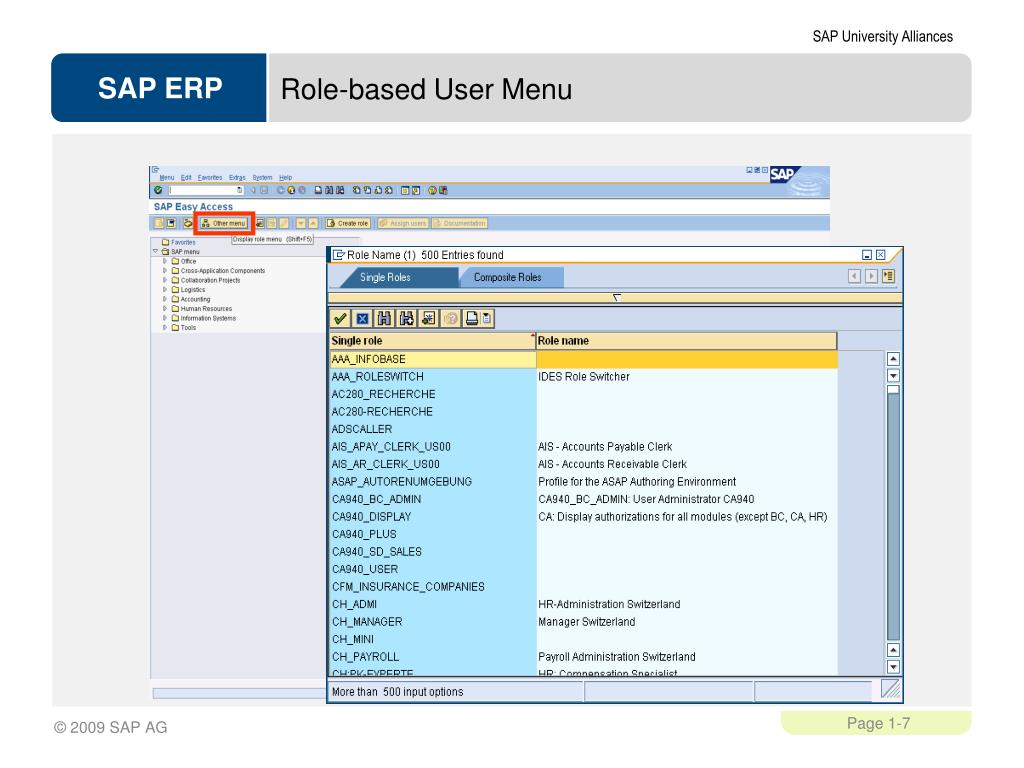Expand the Tools folder

click(x=165, y=328)
